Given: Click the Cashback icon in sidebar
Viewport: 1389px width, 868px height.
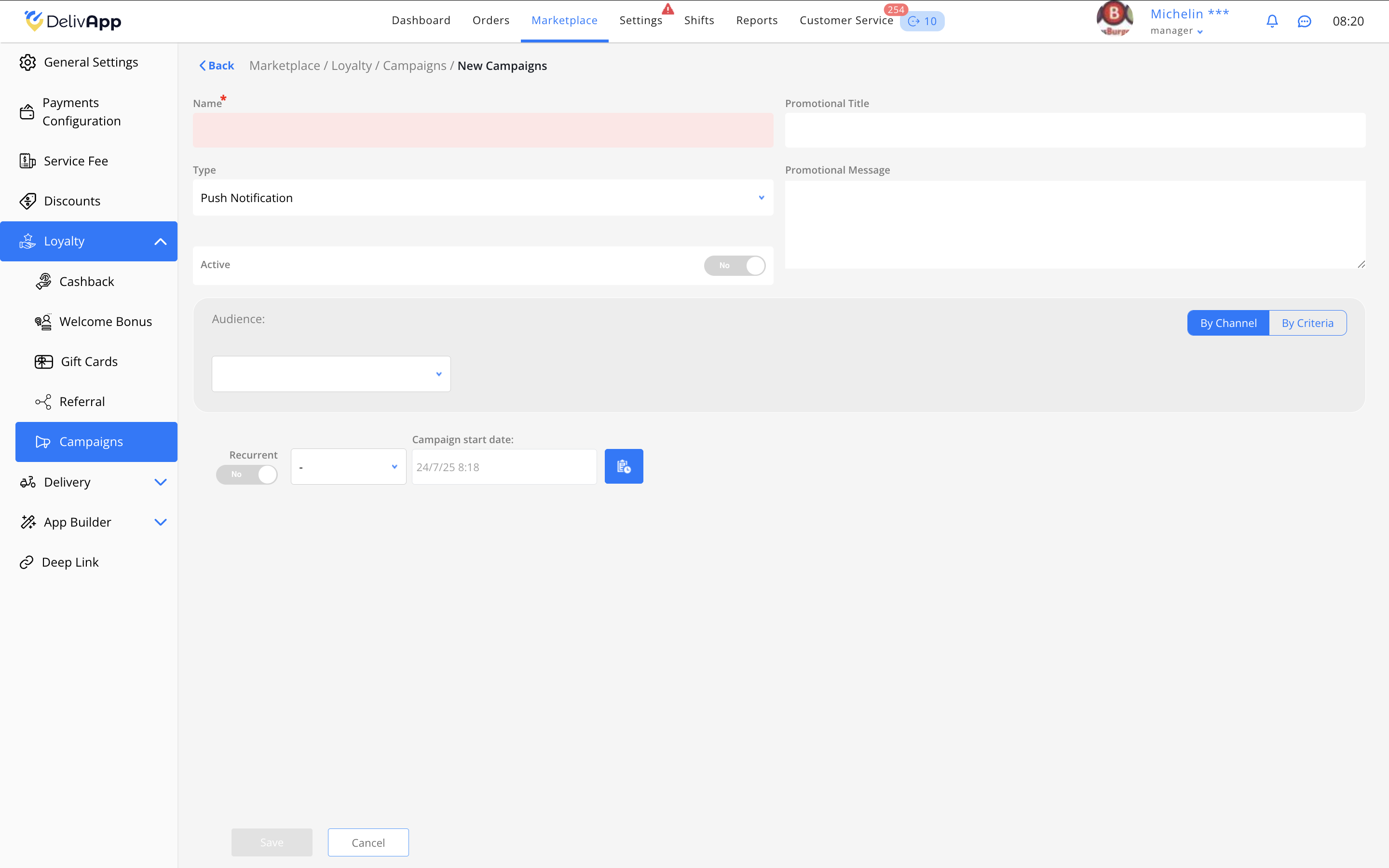Looking at the screenshot, I should pyautogui.click(x=43, y=281).
